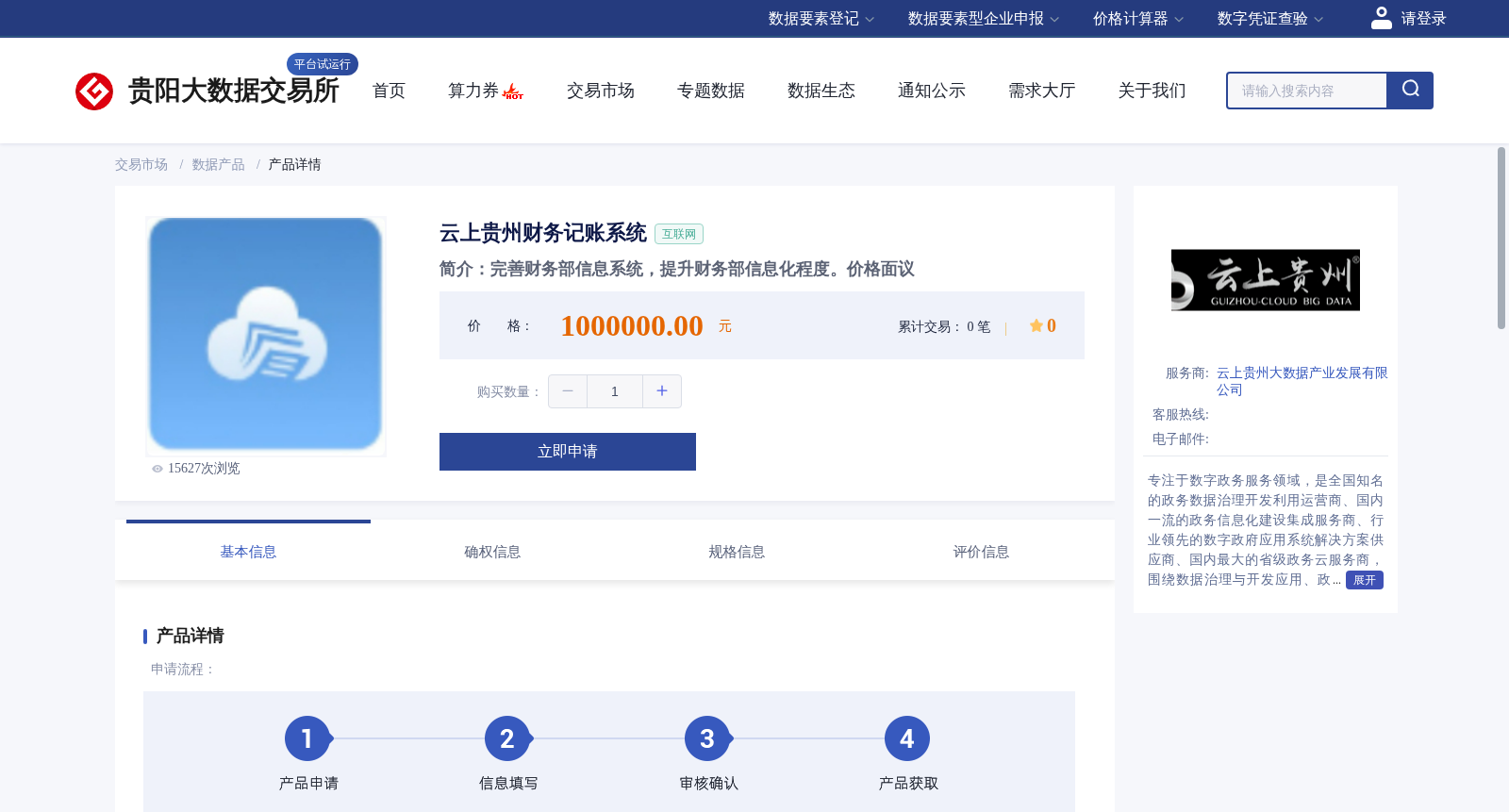
Task: Click 展开 to expand provider description
Action: pyautogui.click(x=1365, y=580)
